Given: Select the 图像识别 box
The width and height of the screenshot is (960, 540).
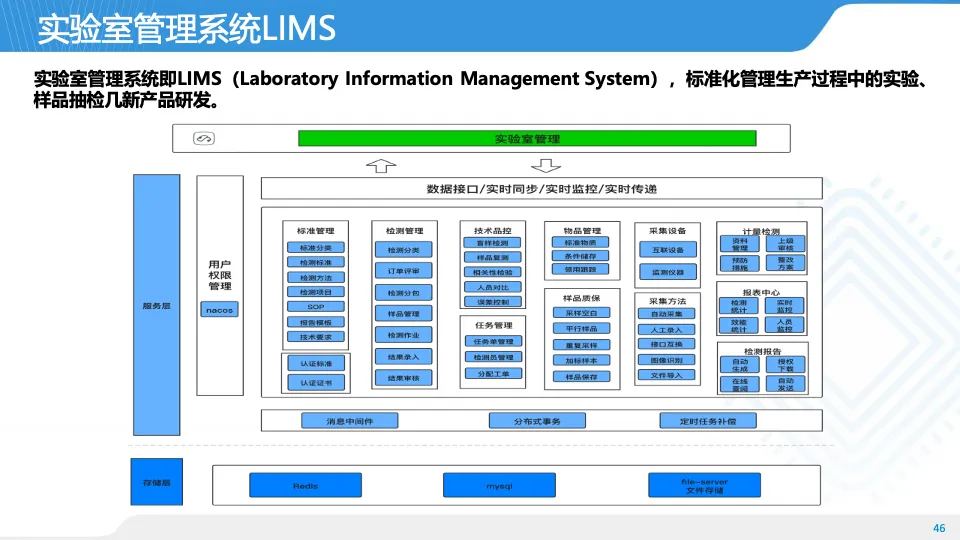Looking at the screenshot, I should point(666,360).
